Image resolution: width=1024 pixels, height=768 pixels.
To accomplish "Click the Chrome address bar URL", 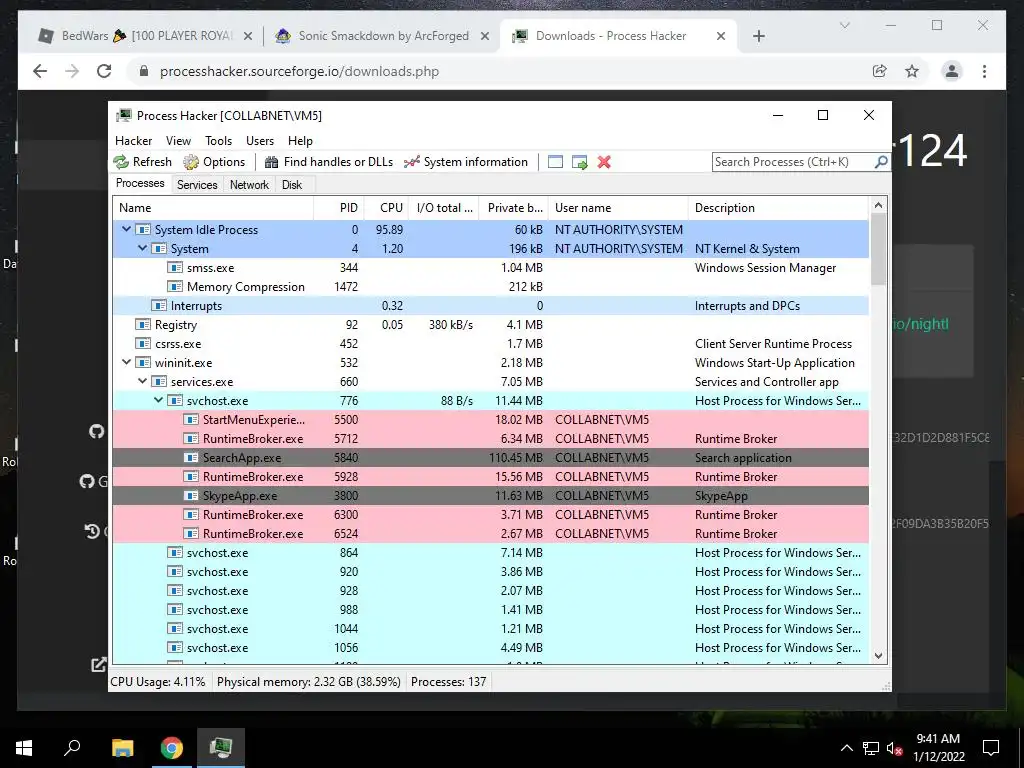I will click(x=299, y=71).
